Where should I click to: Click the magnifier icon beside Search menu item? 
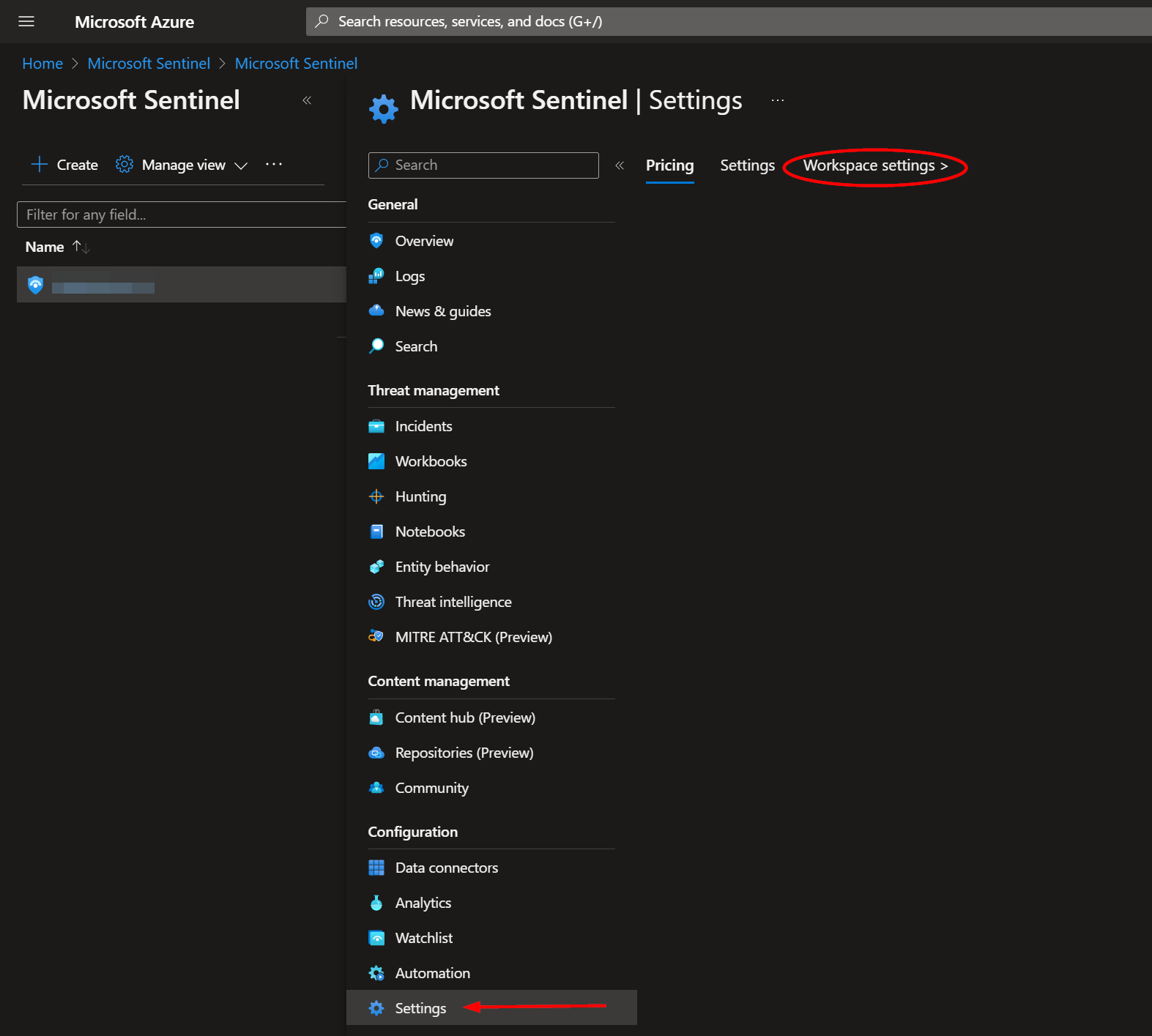376,346
